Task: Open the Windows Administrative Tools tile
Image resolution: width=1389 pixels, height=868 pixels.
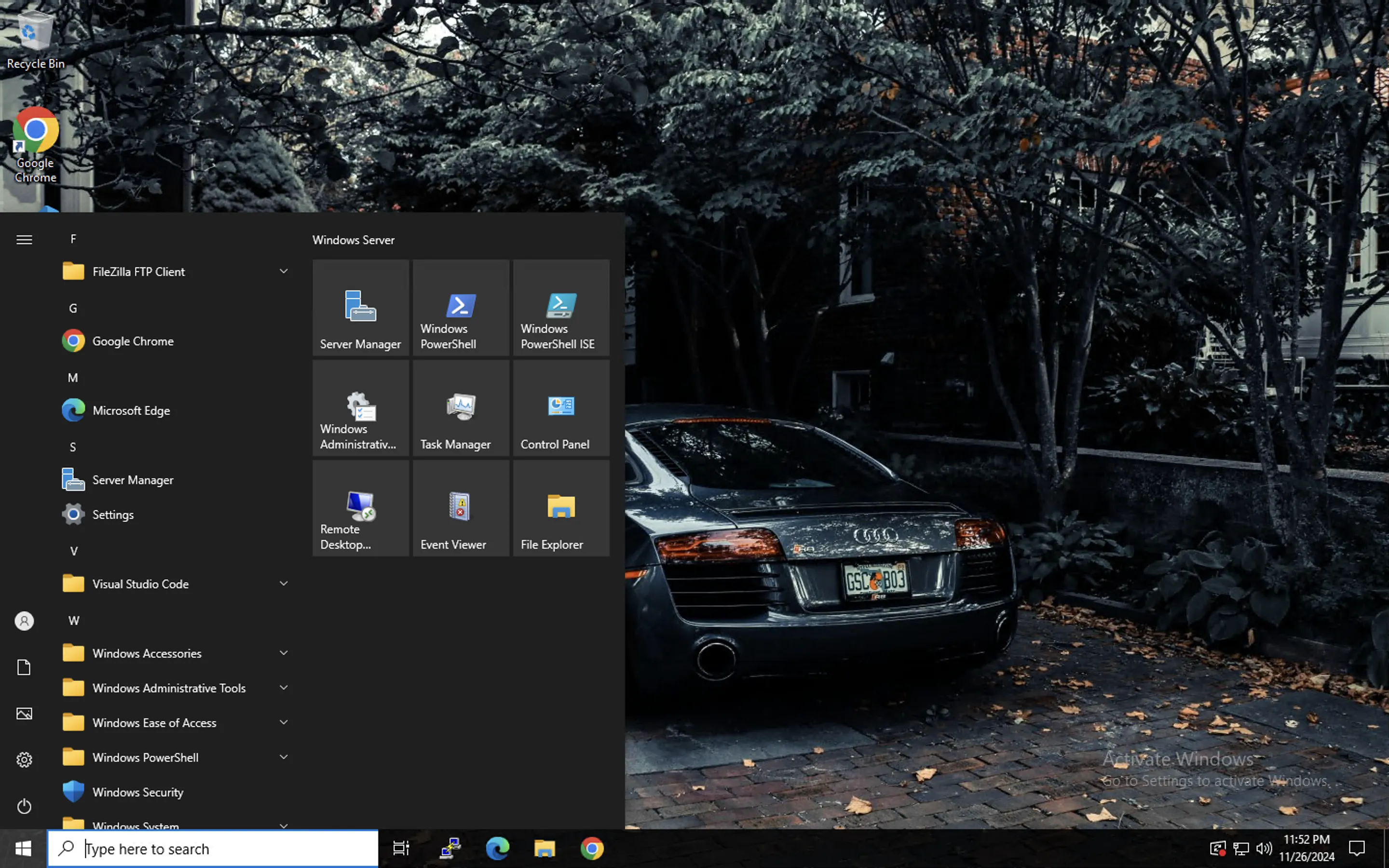Action: click(x=360, y=408)
